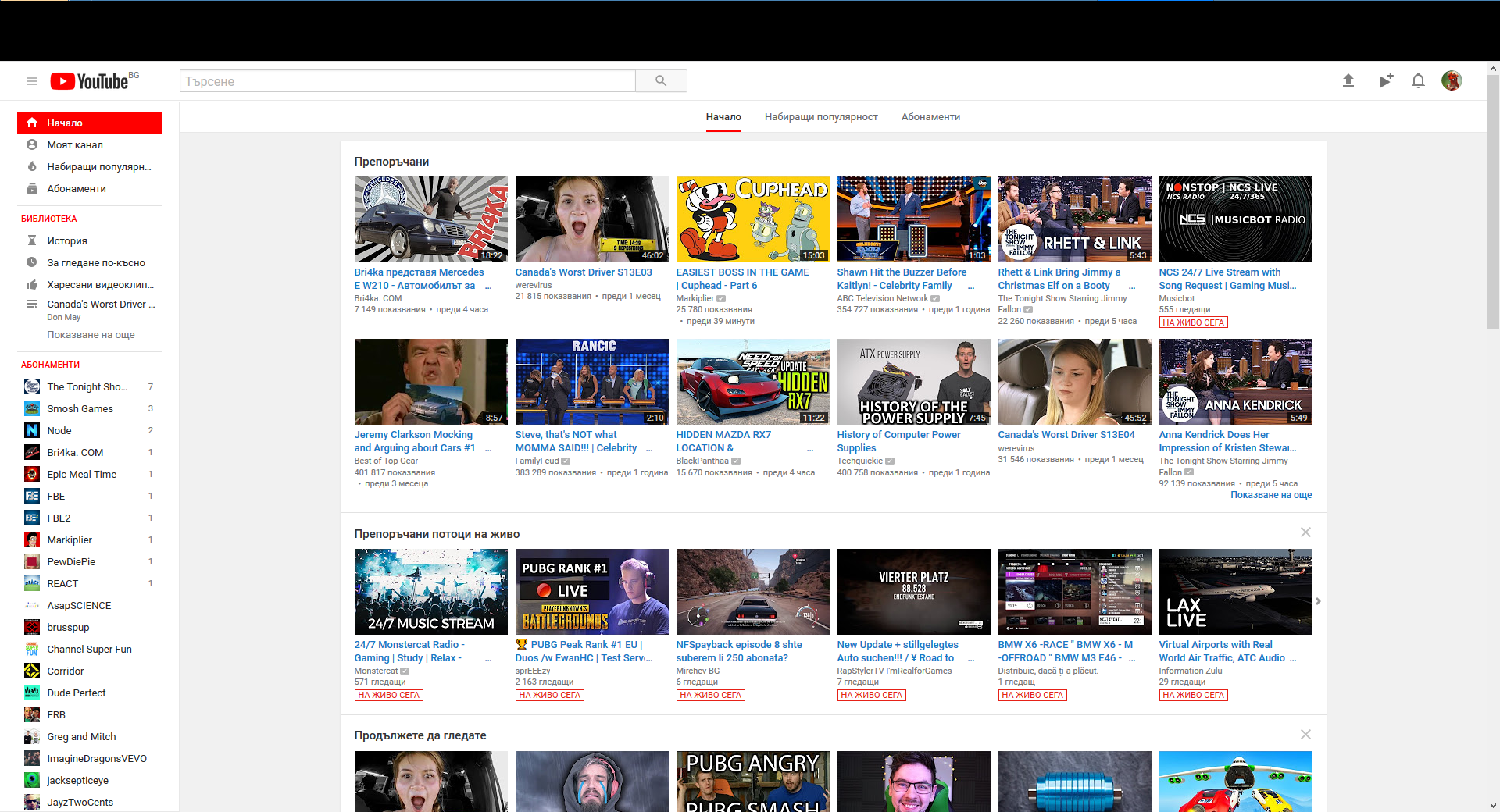
Task: Open Best of Top Gear channel link
Action: coord(386,461)
